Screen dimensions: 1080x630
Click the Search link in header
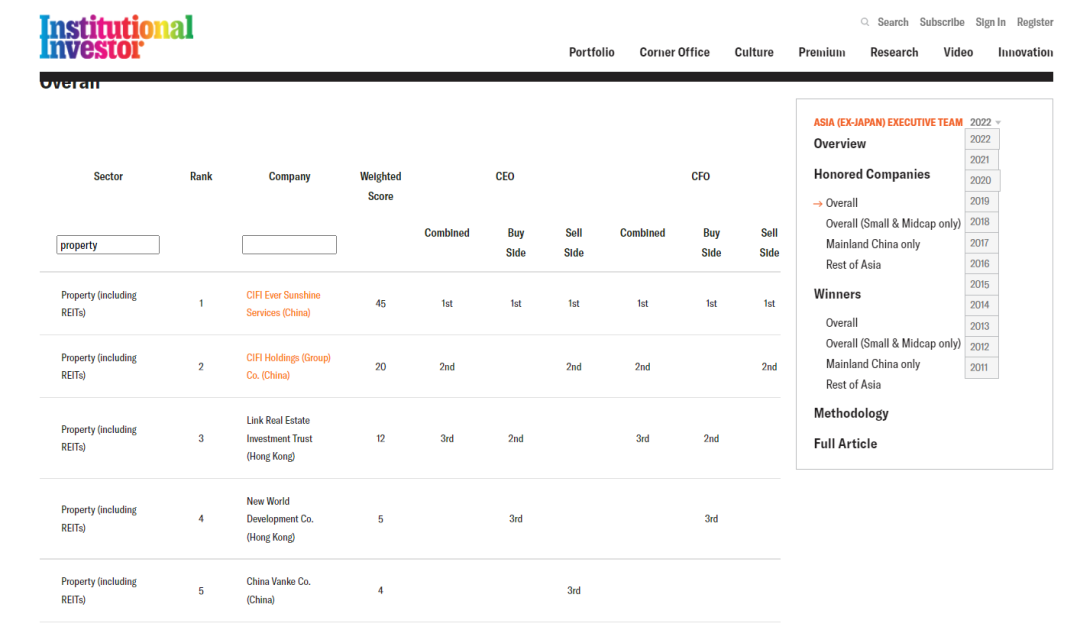(893, 22)
